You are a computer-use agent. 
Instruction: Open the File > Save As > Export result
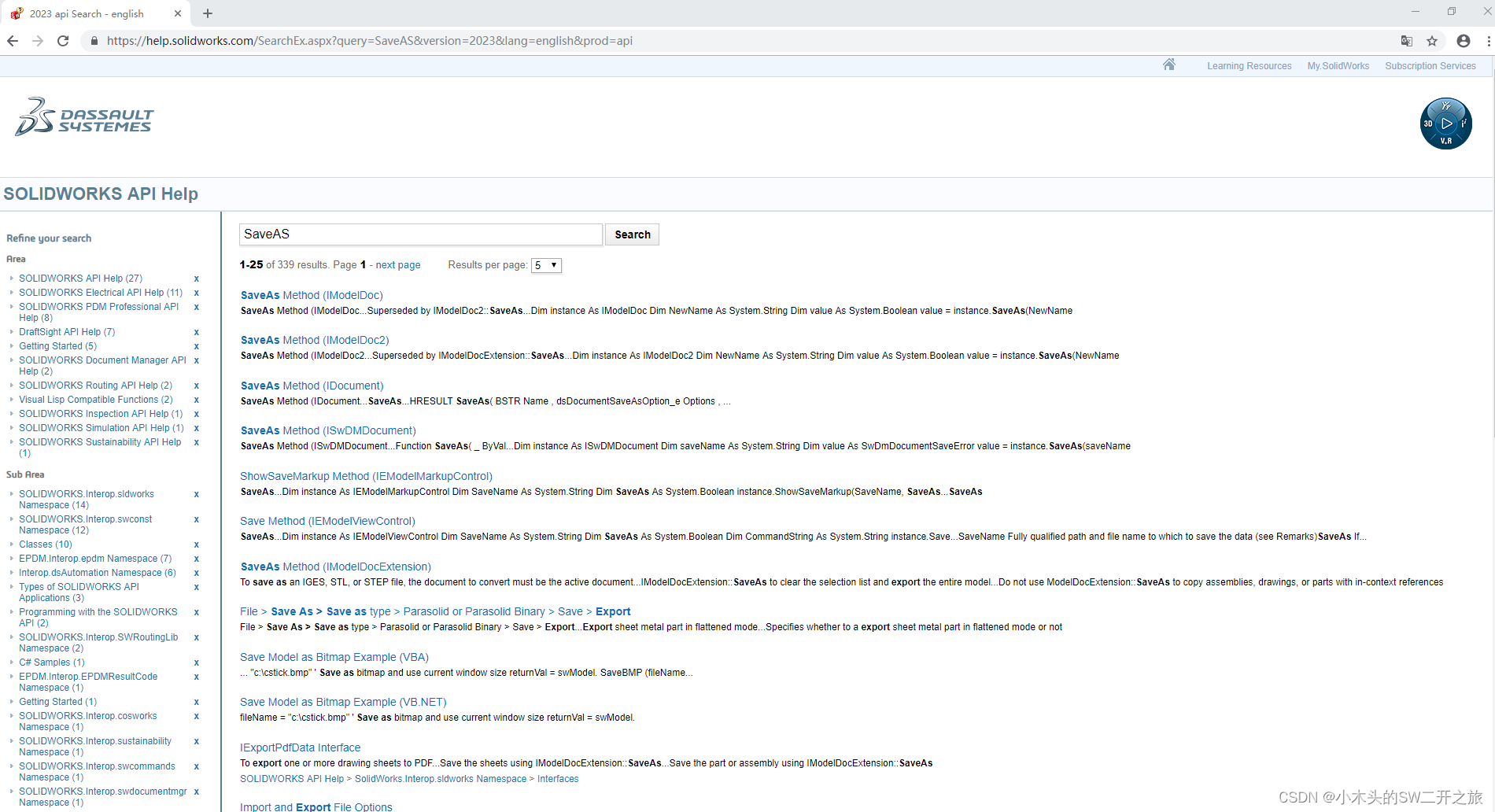pos(435,611)
